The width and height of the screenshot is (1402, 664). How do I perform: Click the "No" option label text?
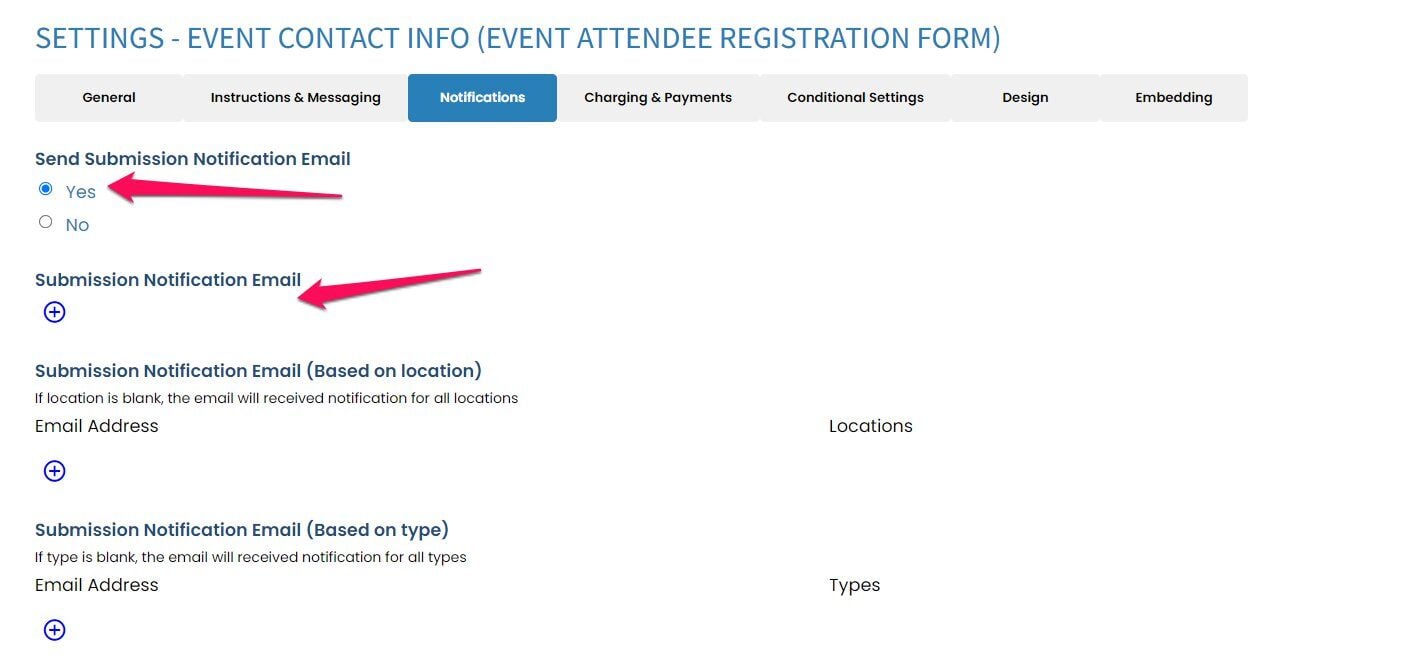pos(77,225)
